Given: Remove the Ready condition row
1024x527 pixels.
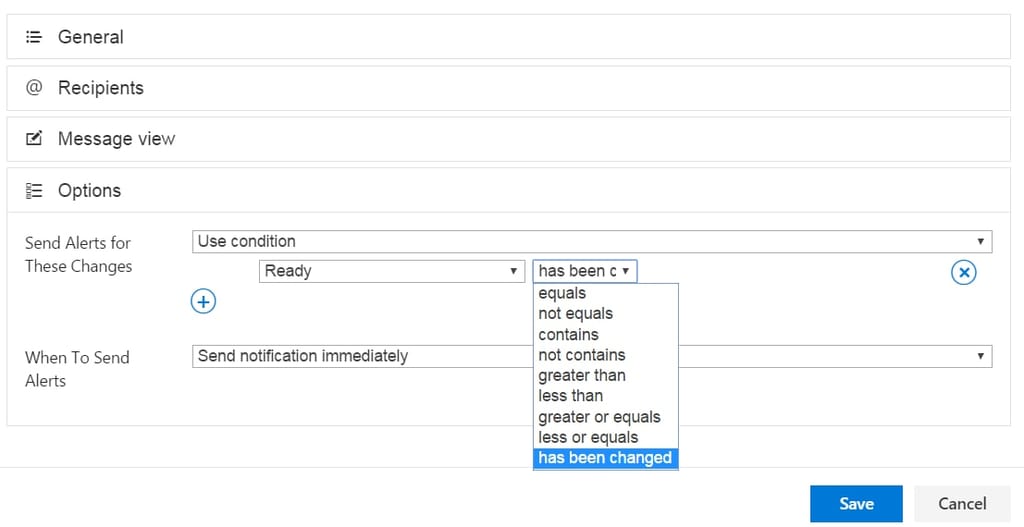Looking at the screenshot, I should click(964, 272).
